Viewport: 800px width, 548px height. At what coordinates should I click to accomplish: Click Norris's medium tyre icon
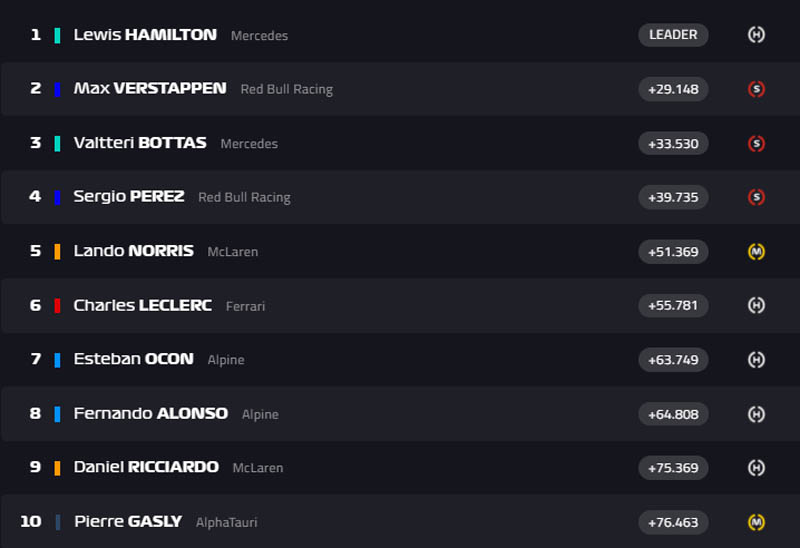pyautogui.click(x=756, y=251)
